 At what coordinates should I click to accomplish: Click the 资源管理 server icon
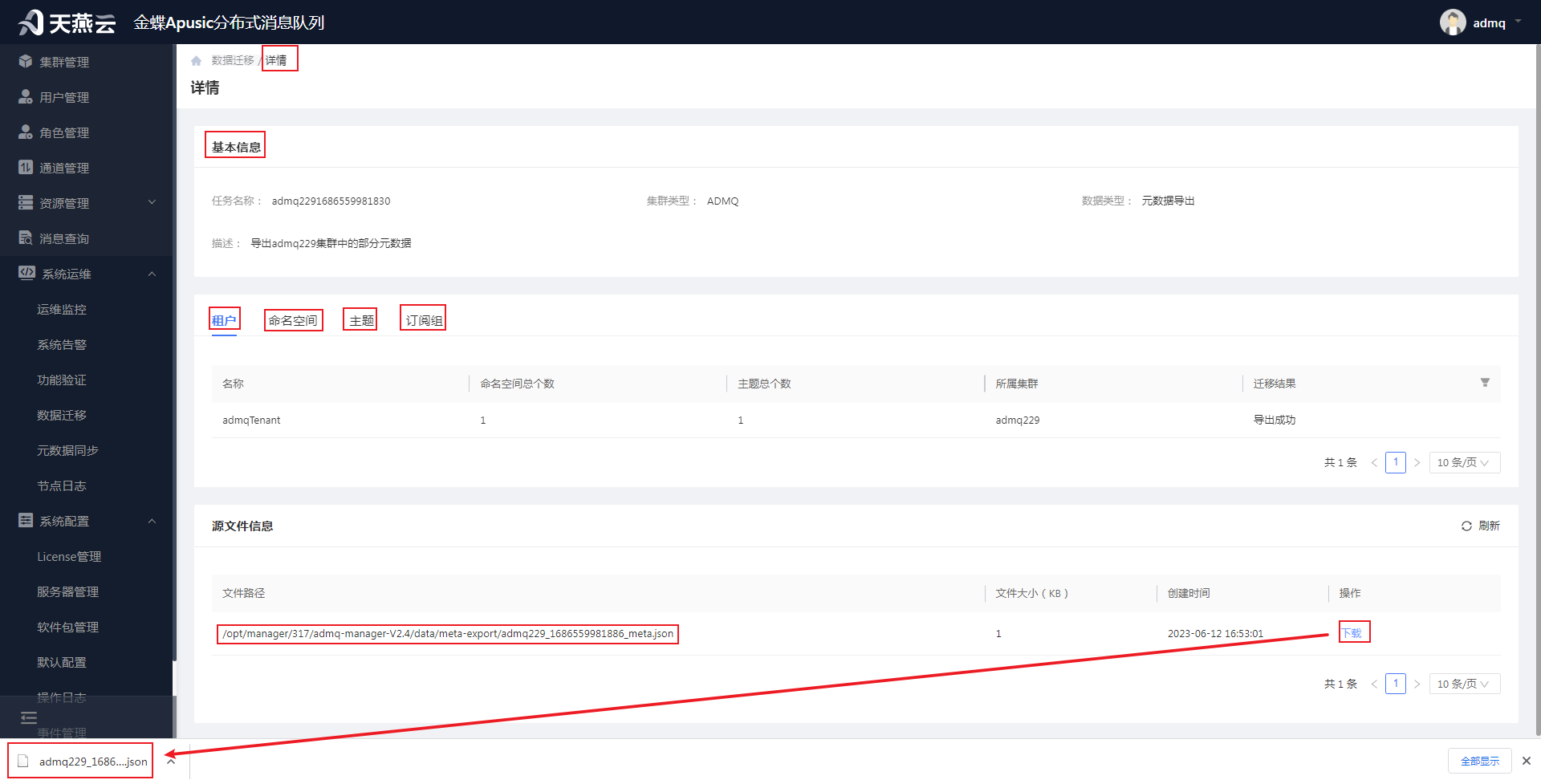pyautogui.click(x=26, y=203)
